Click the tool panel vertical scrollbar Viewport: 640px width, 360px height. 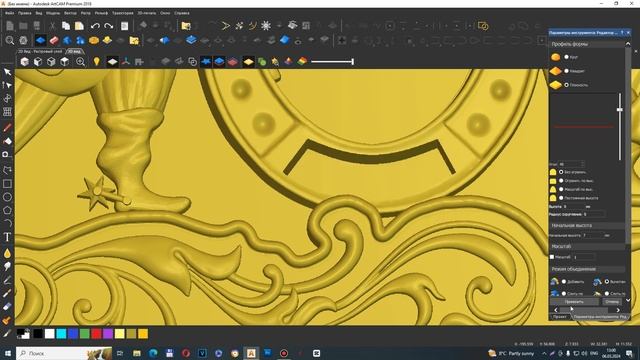[x=628, y=145]
